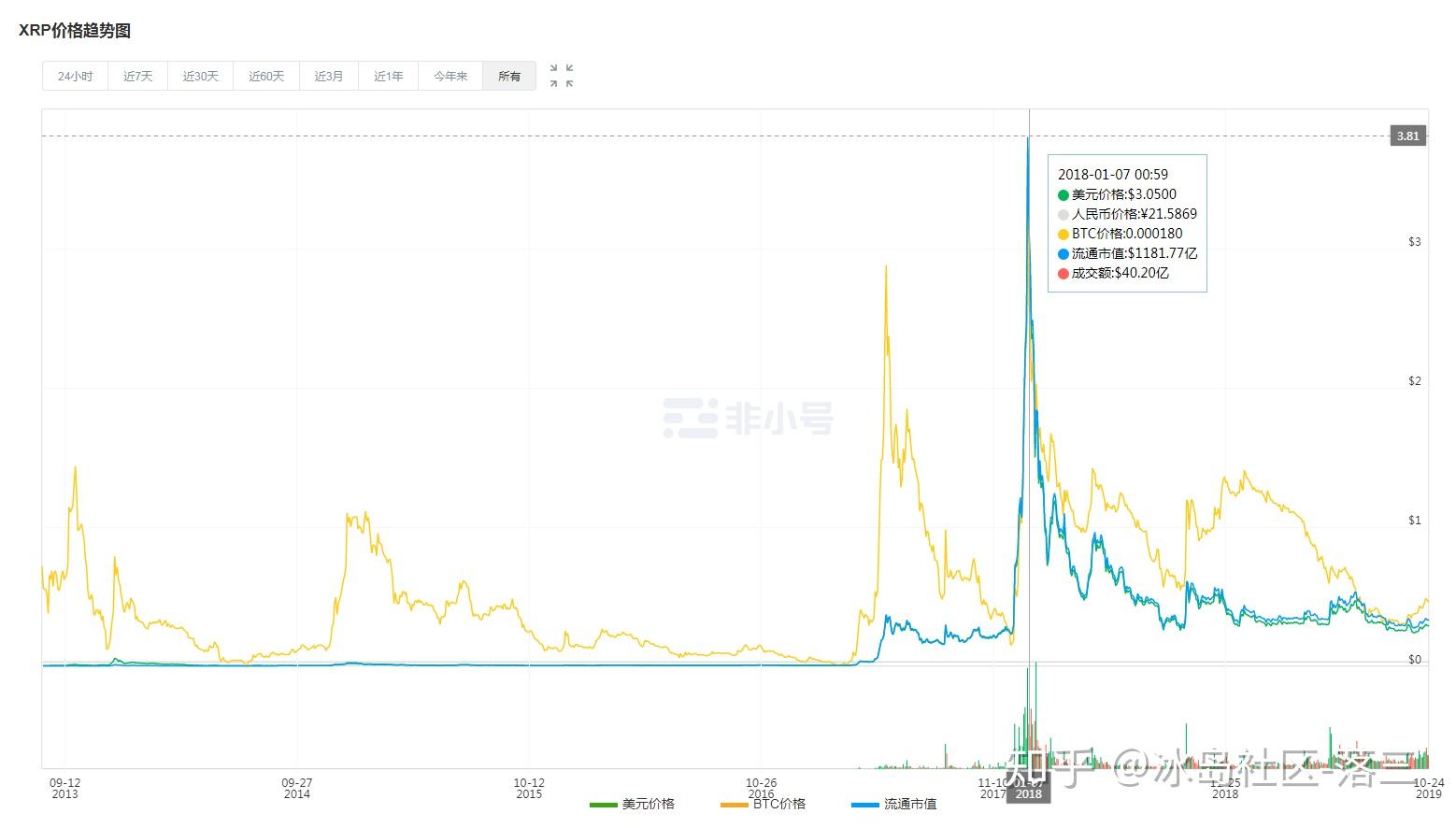Click tooltip line 流通市值:$1181.77亿
The height and width of the screenshot is (828, 1456).
click(x=1127, y=253)
